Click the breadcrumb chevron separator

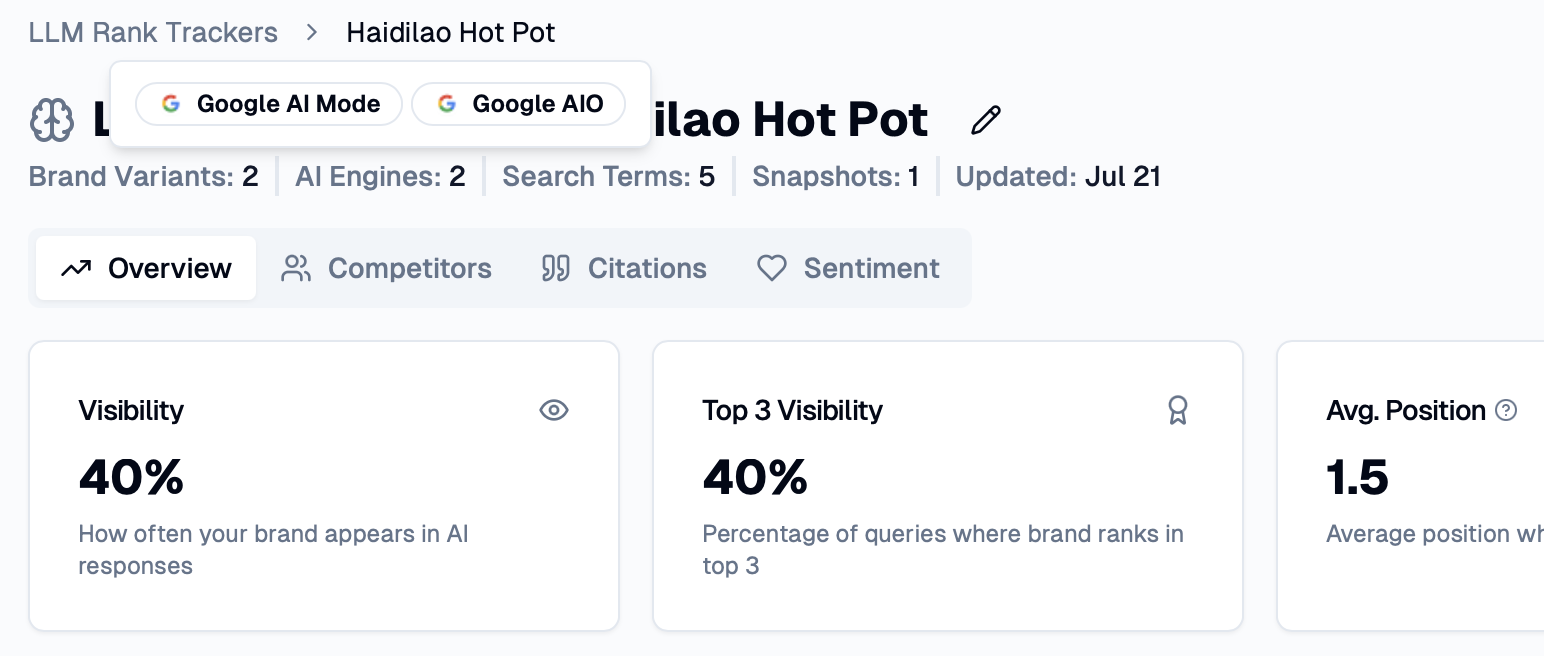coord(312,33)
